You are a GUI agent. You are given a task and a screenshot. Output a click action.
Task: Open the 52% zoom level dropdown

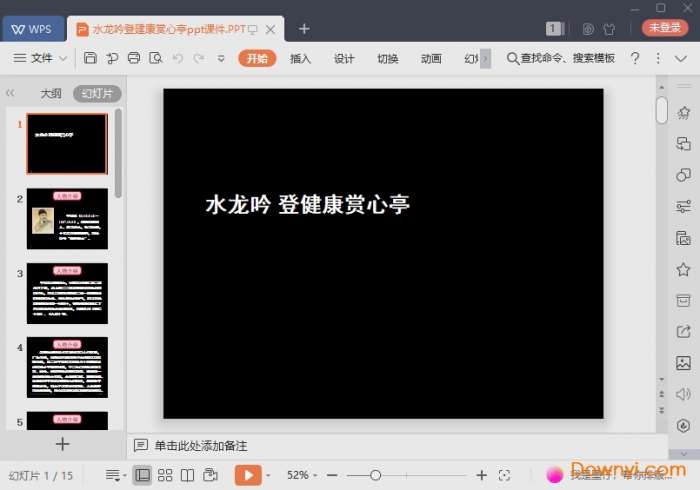coord(302,475)
